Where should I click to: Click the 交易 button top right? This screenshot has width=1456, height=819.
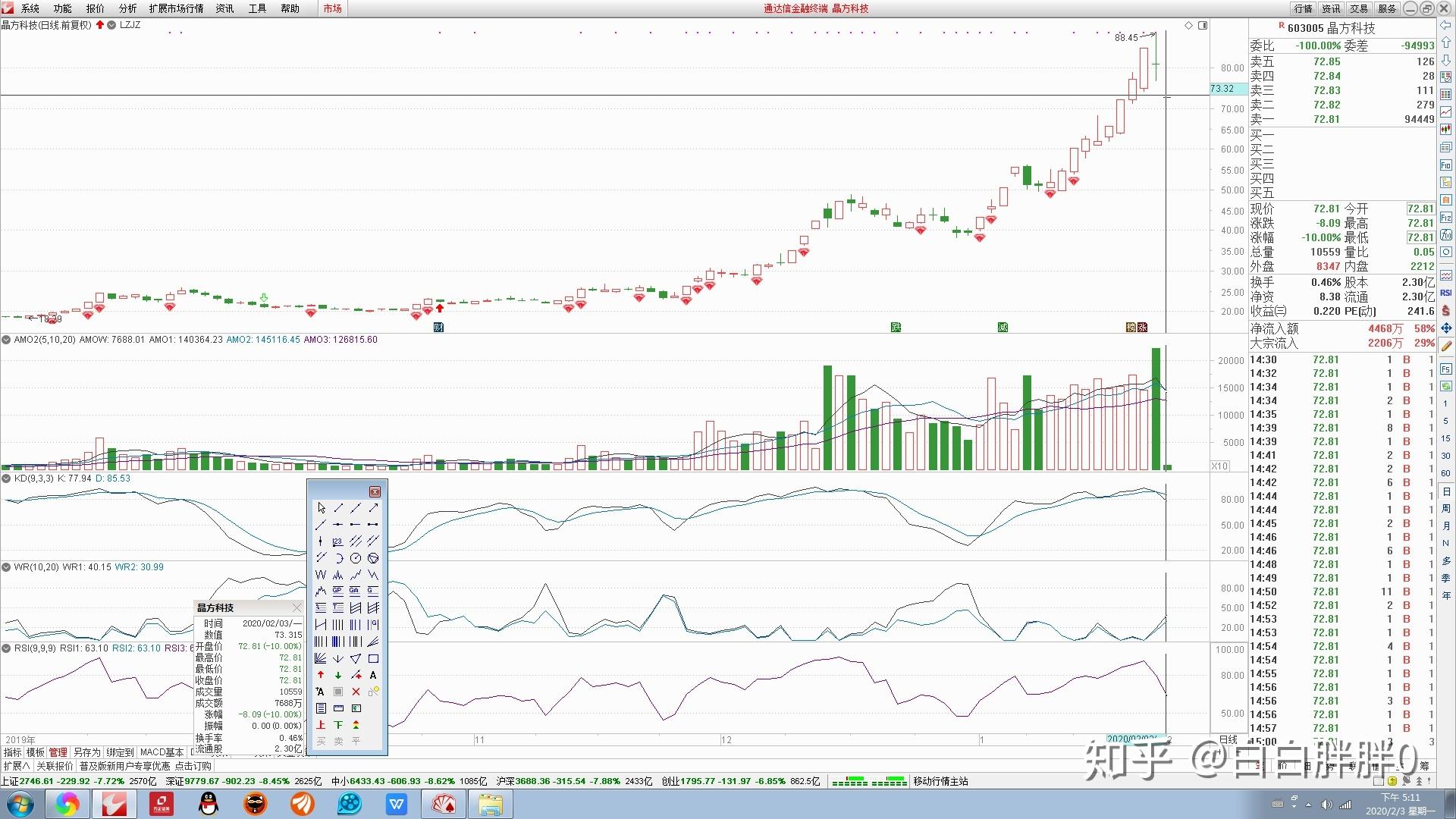click(x=1360, y=8)
